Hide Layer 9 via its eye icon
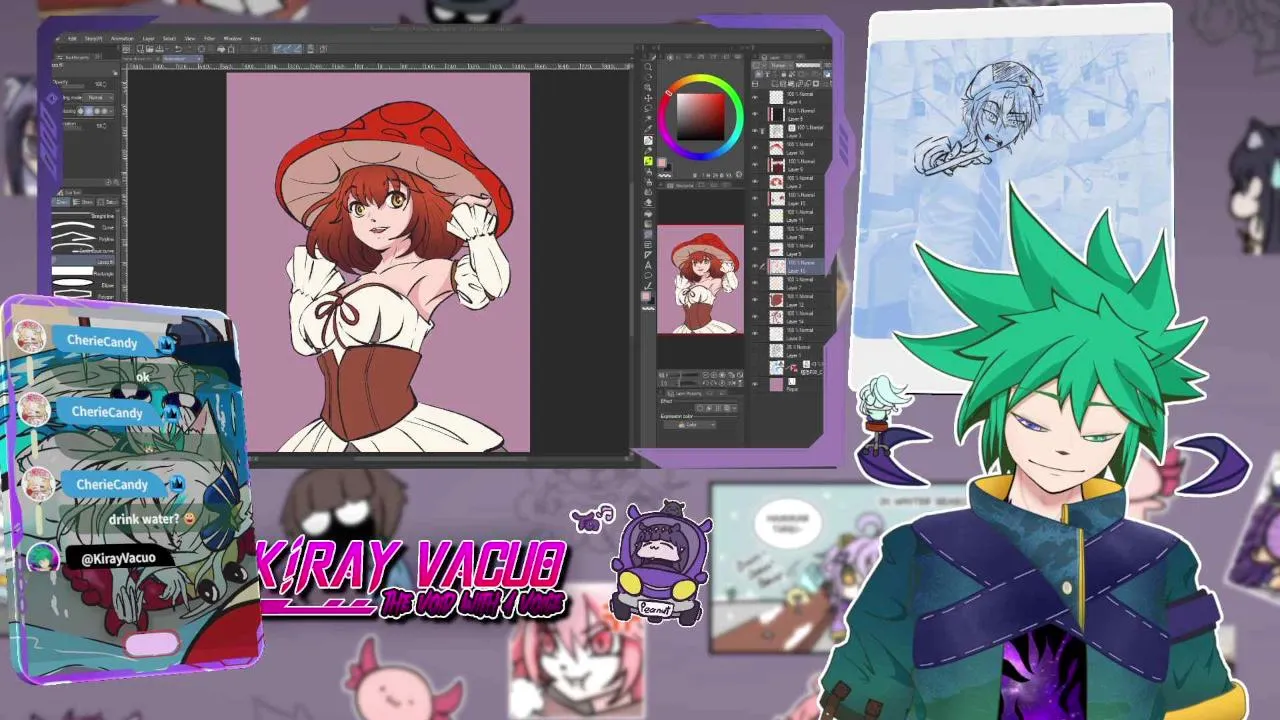Screen dimensions: 1280x720 point(755,165)
